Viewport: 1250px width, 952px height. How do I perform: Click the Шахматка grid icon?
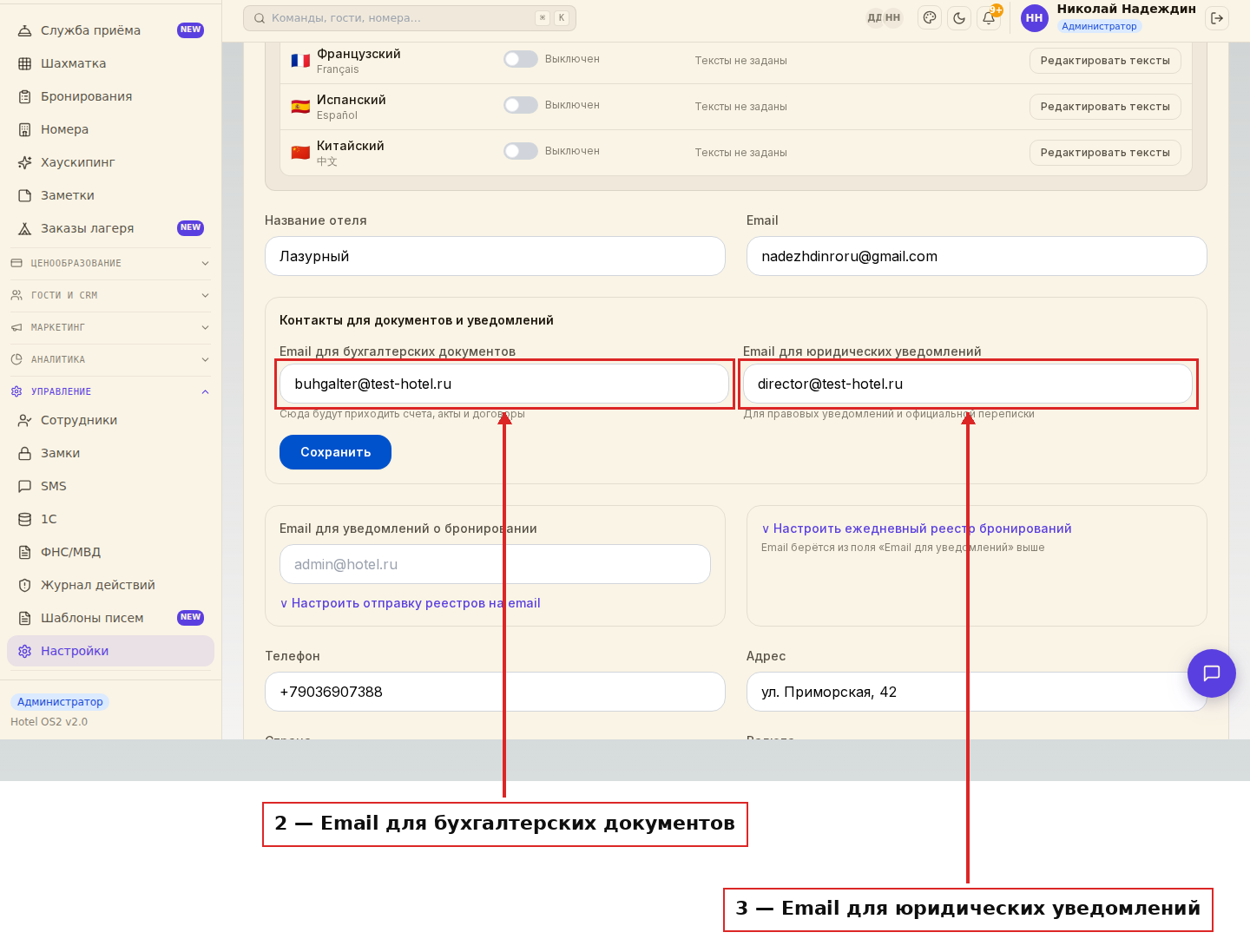click(x=25, y=63)
